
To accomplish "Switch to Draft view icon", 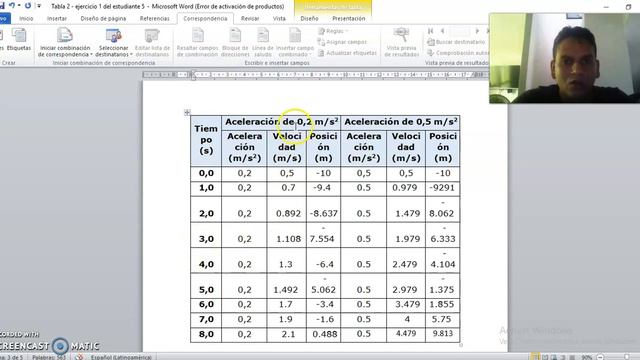I will click(x=572, y=357).
